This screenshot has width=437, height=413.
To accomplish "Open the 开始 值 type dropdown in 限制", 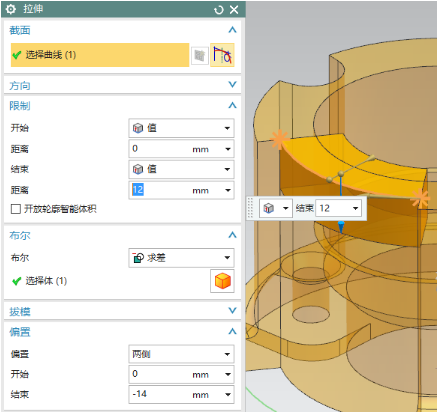I will [x=181, y=128].
